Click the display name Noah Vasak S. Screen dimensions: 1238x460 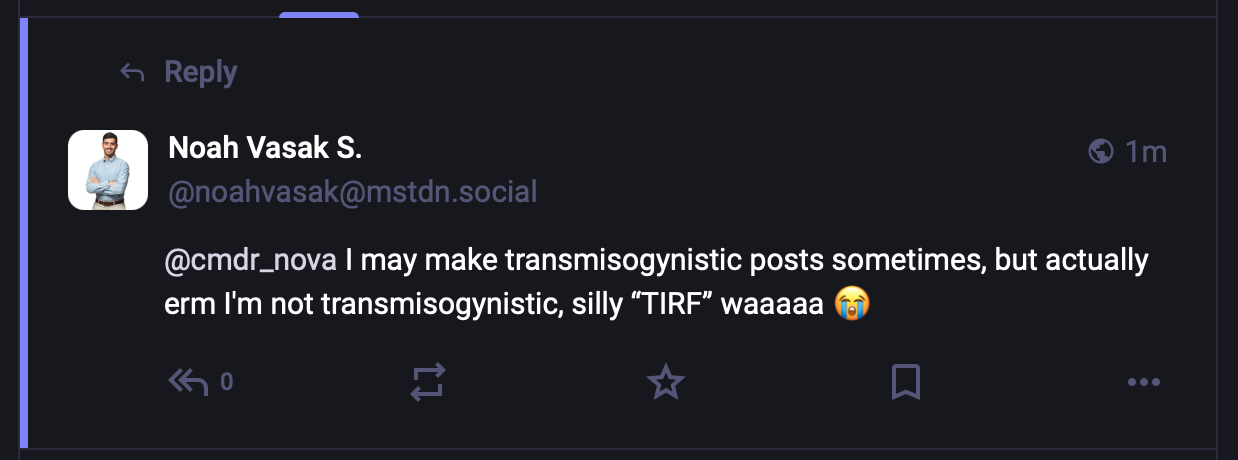[265, 149]
